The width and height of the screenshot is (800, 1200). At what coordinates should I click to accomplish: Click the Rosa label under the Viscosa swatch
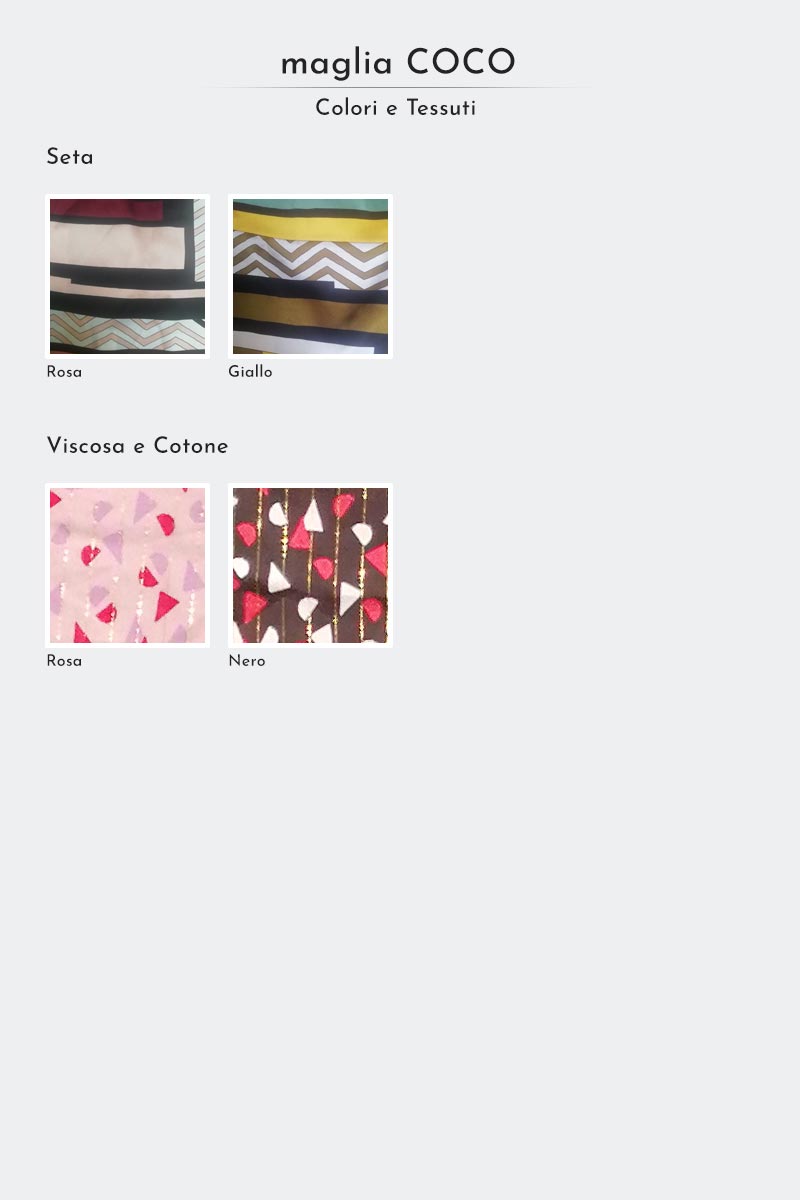point(64,661)
